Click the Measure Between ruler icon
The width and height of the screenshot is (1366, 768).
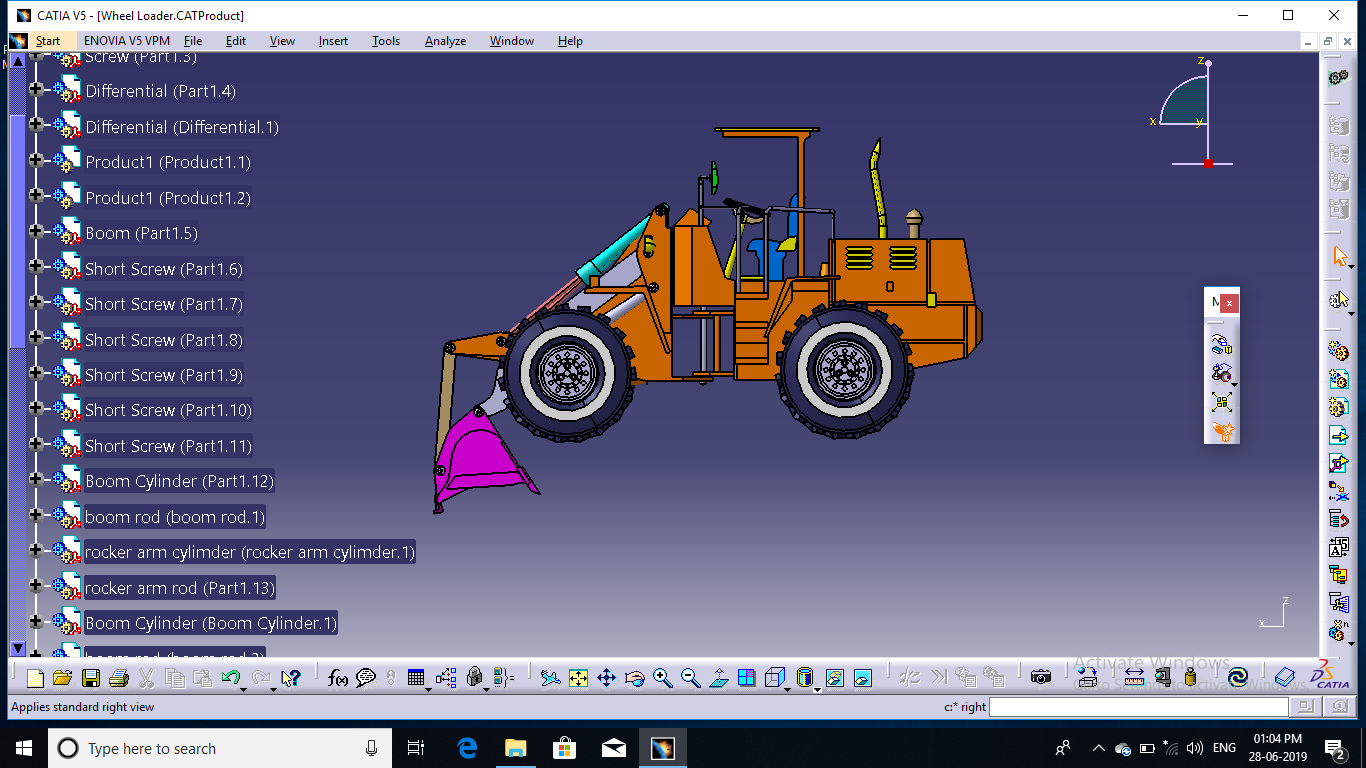click(1133, 678)
